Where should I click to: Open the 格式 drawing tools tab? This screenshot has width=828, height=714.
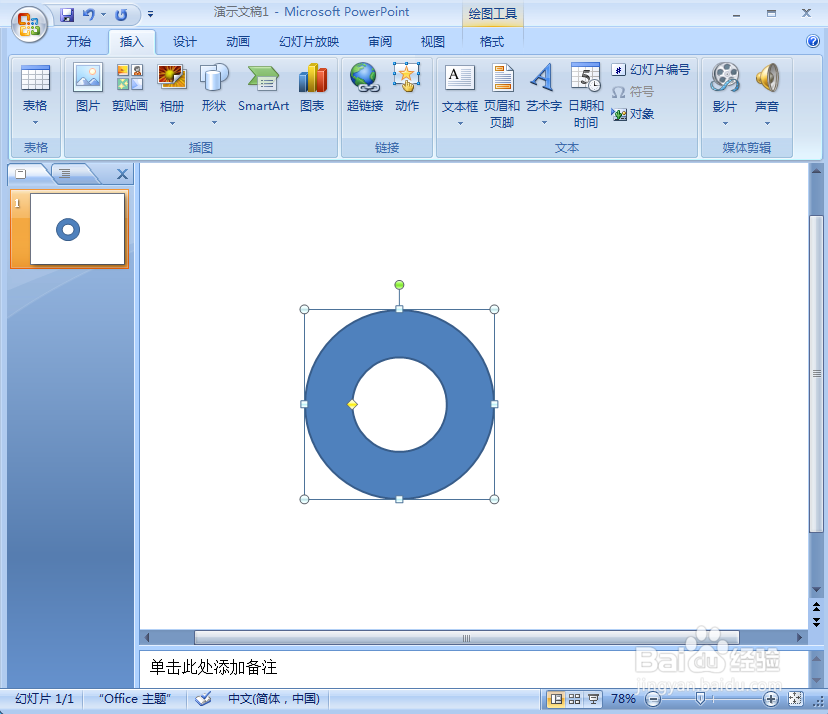click(x=492, y=42)
